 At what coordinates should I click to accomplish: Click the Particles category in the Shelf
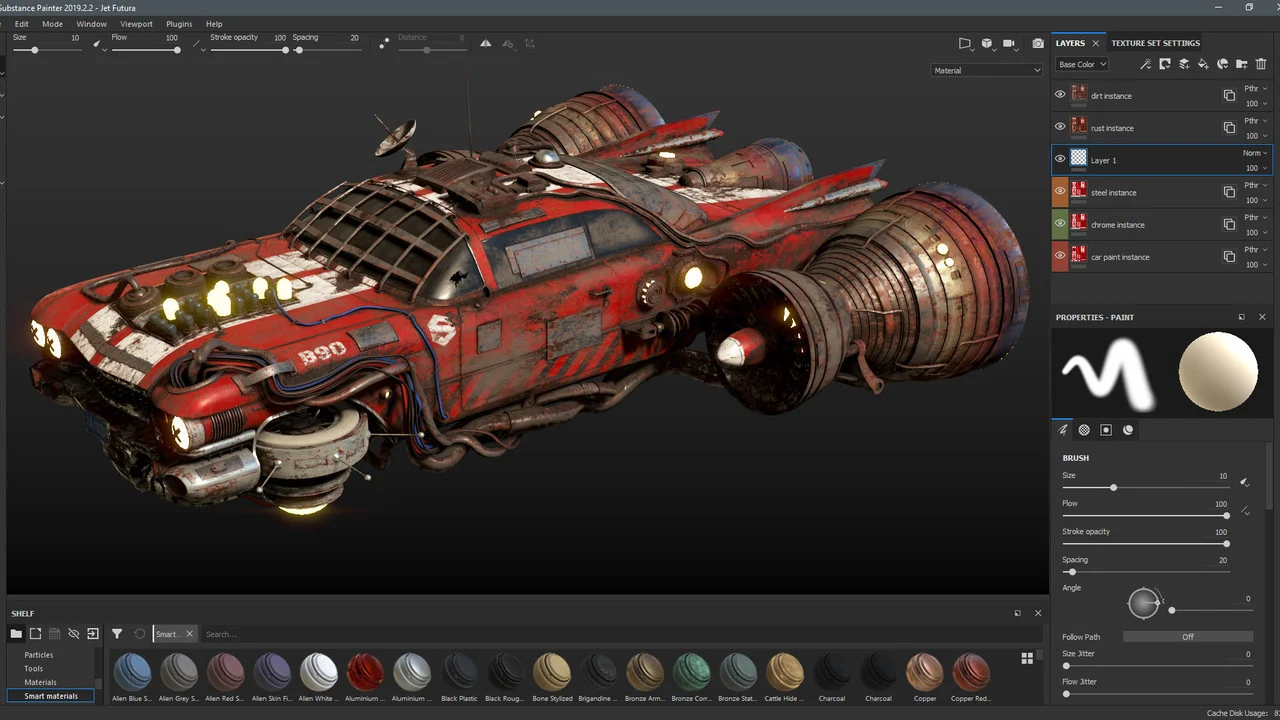click(x=39, y=654)
